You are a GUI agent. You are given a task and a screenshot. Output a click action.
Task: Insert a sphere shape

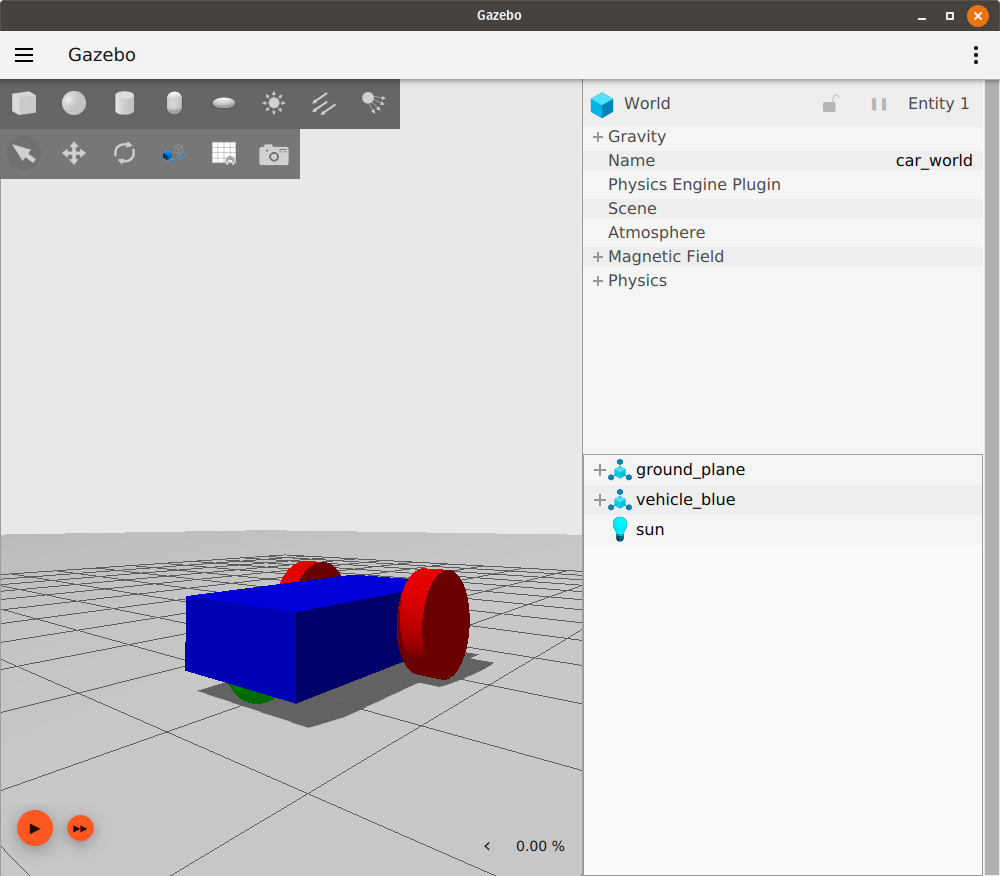[x=74, y=103]
